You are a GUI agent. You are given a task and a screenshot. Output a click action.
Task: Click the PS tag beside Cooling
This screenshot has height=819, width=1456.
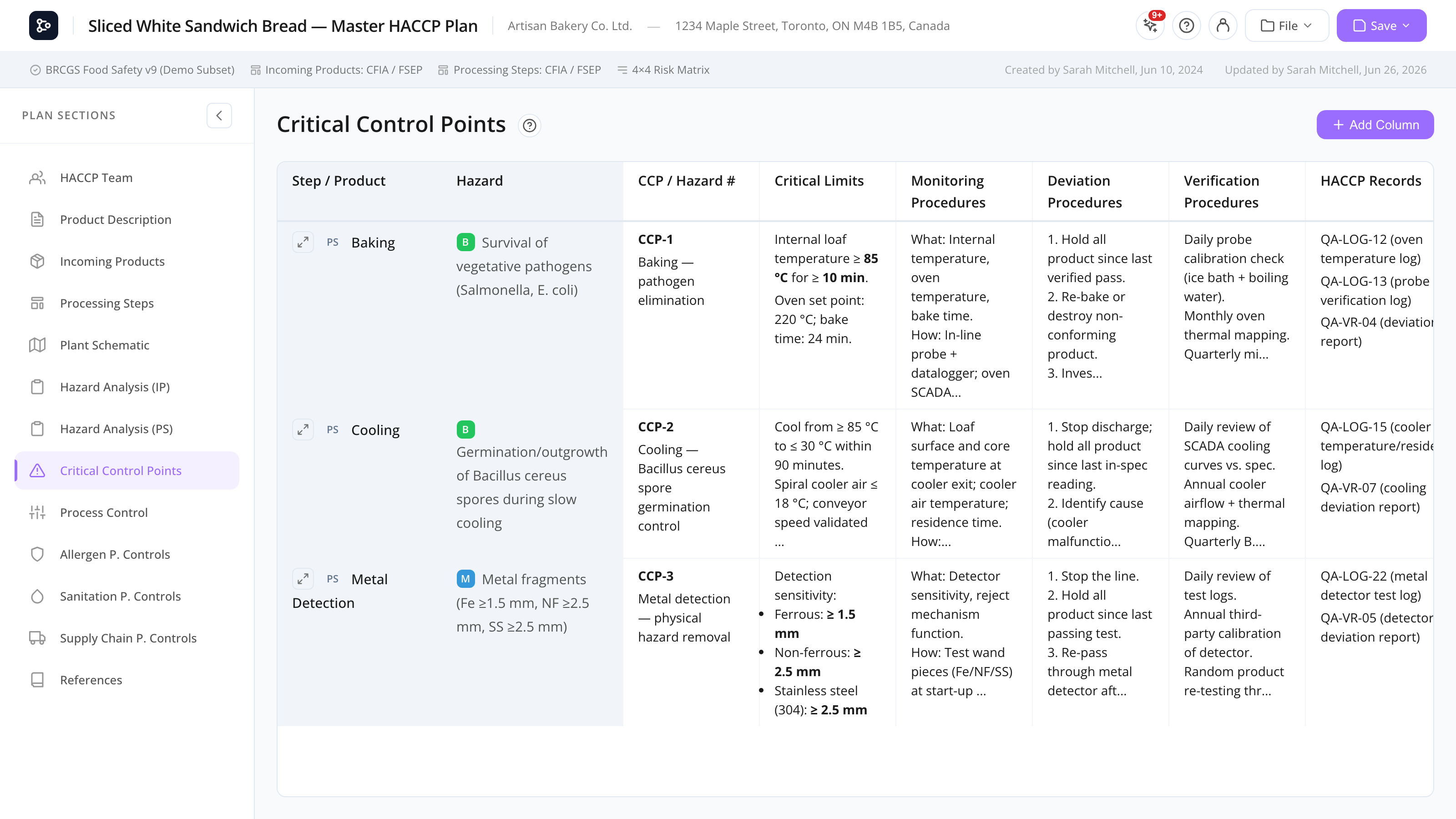tap(332, 430)
